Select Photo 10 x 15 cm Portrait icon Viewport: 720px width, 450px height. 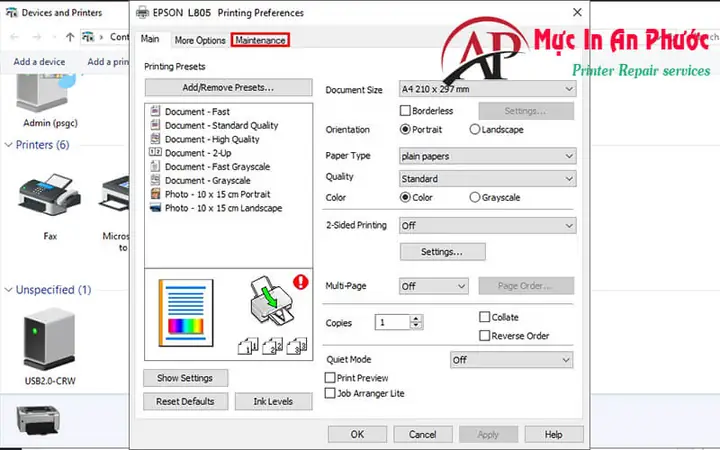pyautogui.click(x=155, y=194)
